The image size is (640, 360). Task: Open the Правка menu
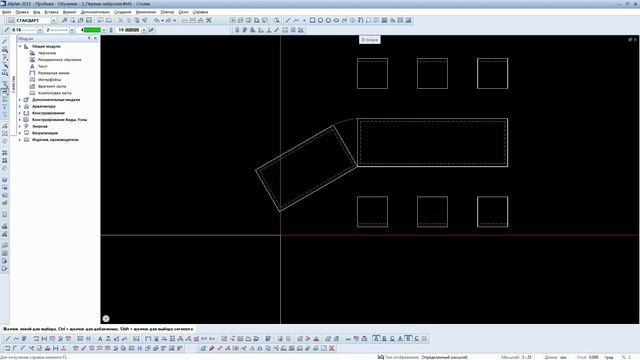click(22, 12)
